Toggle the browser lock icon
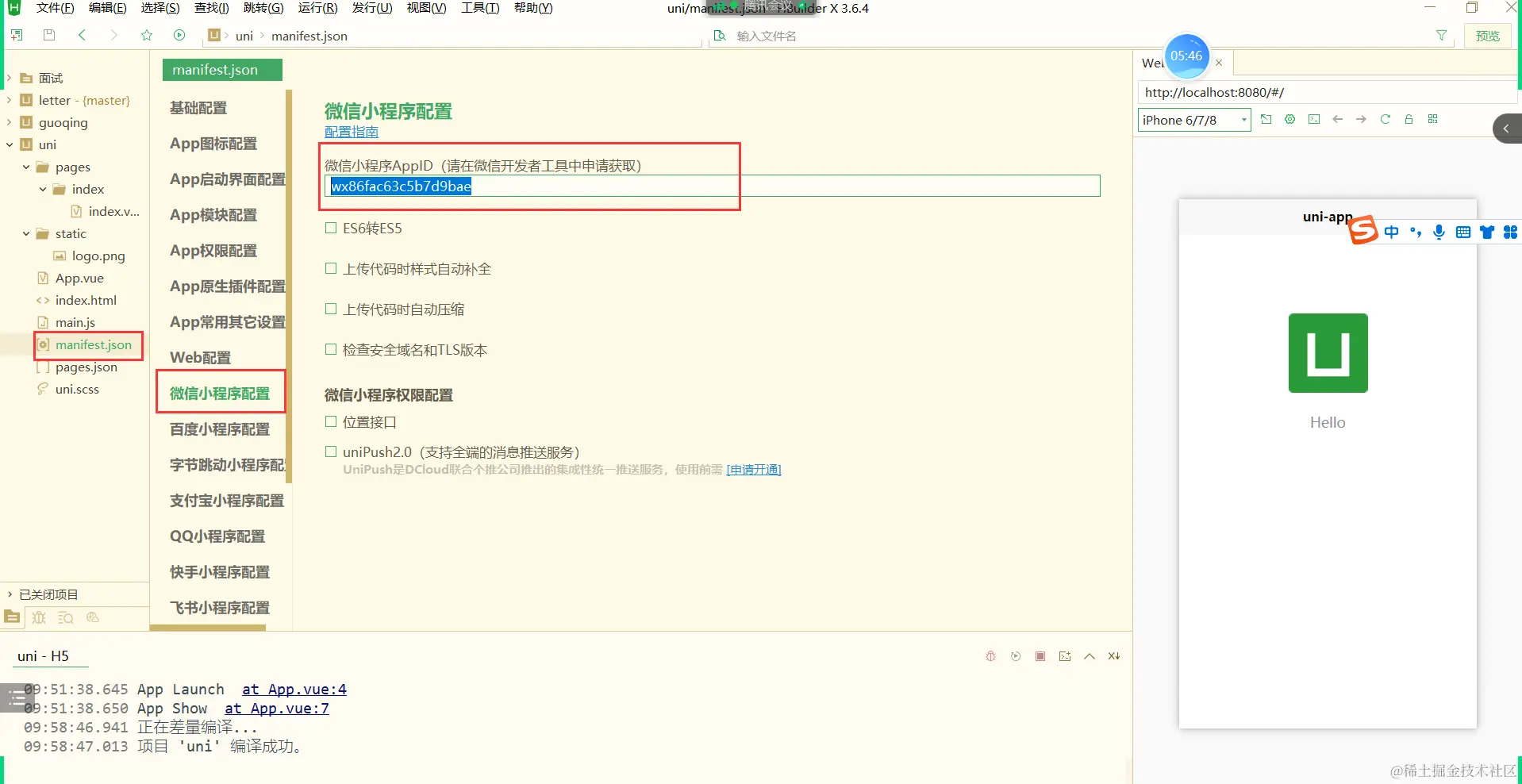The image size is (1522, 784). pyautogui.click(x=1409, y=119)
